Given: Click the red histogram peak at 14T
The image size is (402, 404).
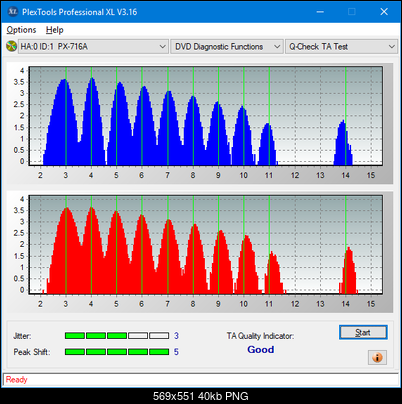Looking at the screenshot, I should click(x=349, y=270).
